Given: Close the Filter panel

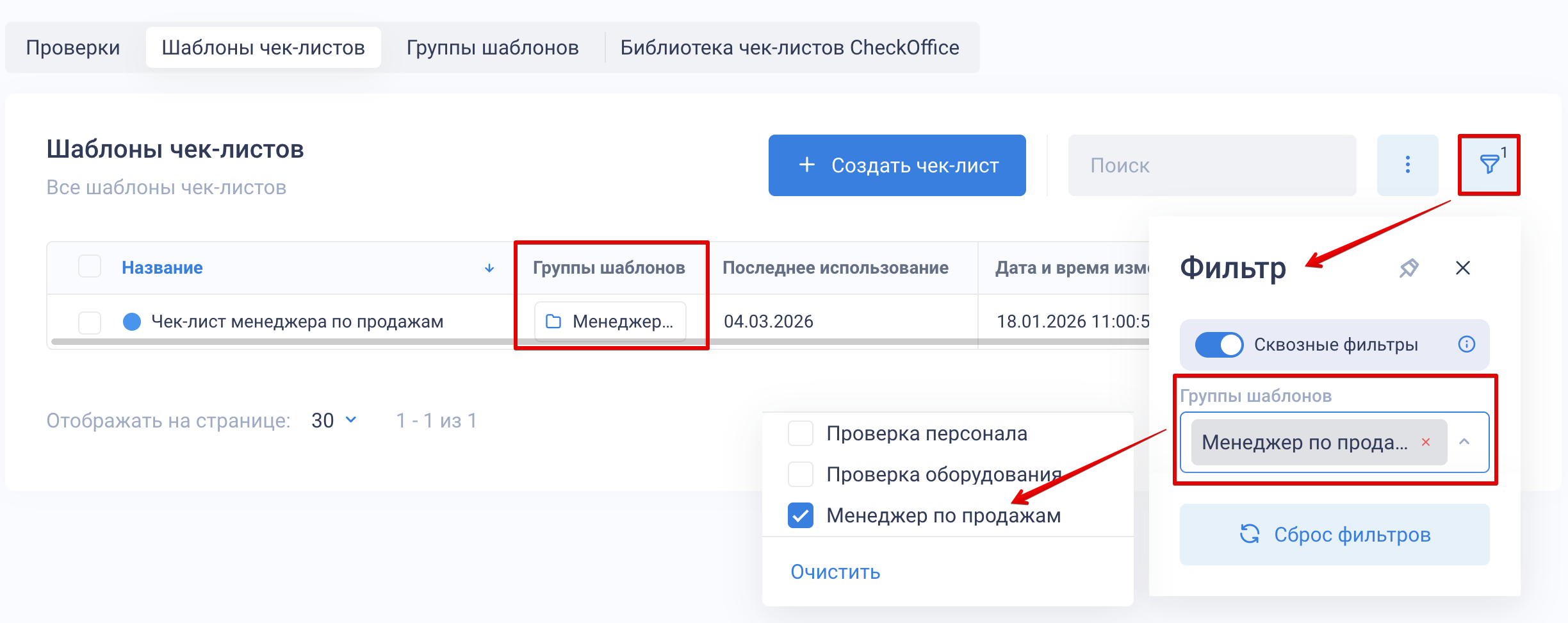Looking at the screenshot, I should (1463, 268).
